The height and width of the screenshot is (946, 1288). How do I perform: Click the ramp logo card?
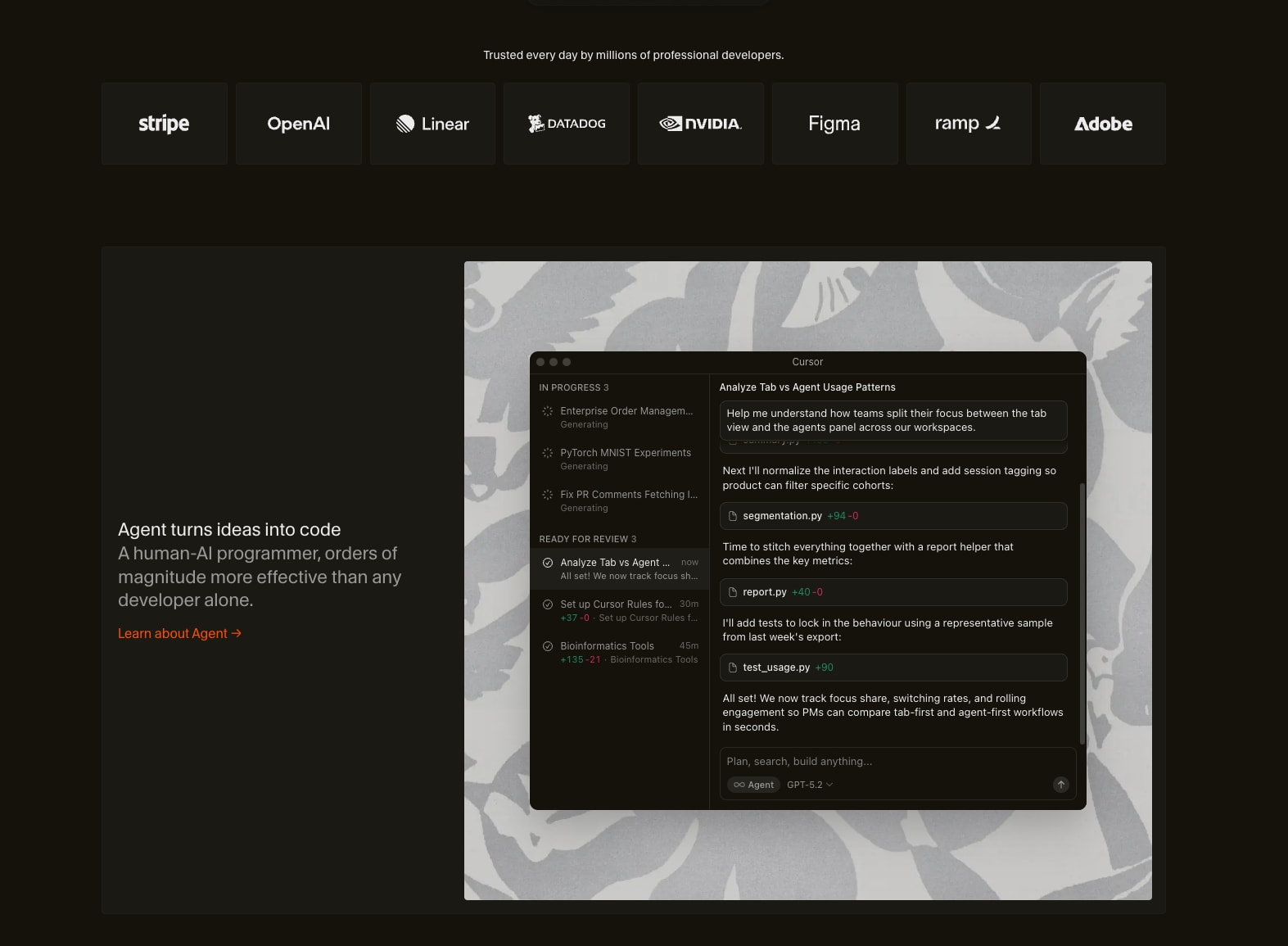pos(969,124)
